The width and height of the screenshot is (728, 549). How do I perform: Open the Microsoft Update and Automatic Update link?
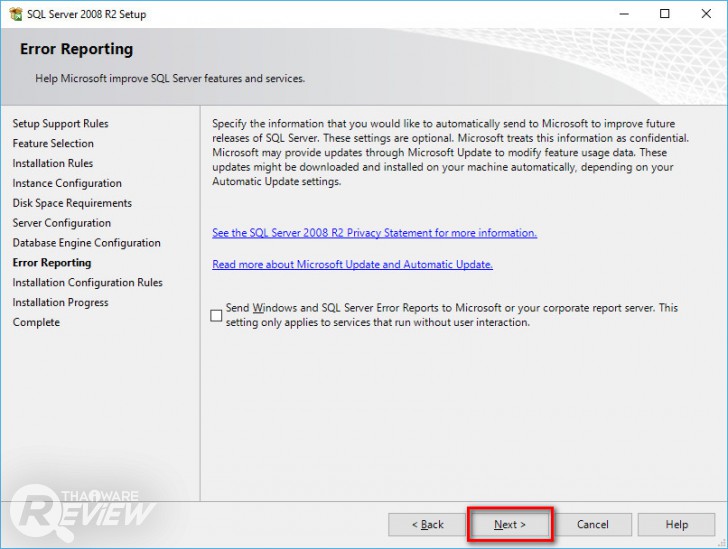click(352, 264)
